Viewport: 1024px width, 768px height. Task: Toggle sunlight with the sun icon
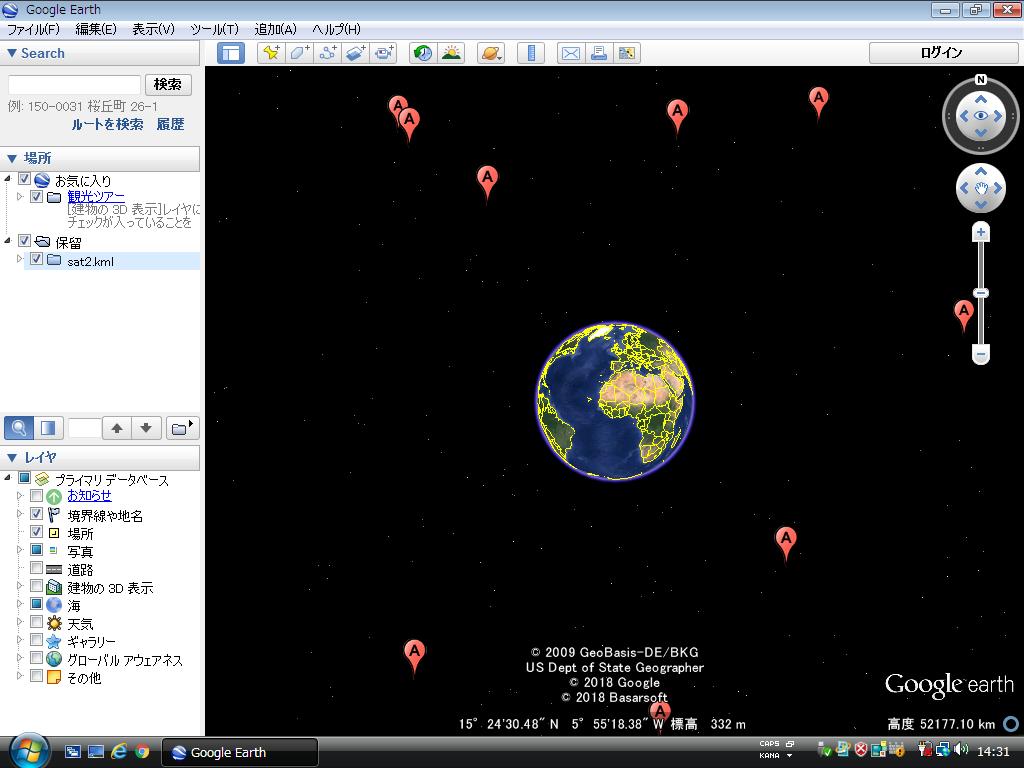pyautogui.click(x=450, y=52)
